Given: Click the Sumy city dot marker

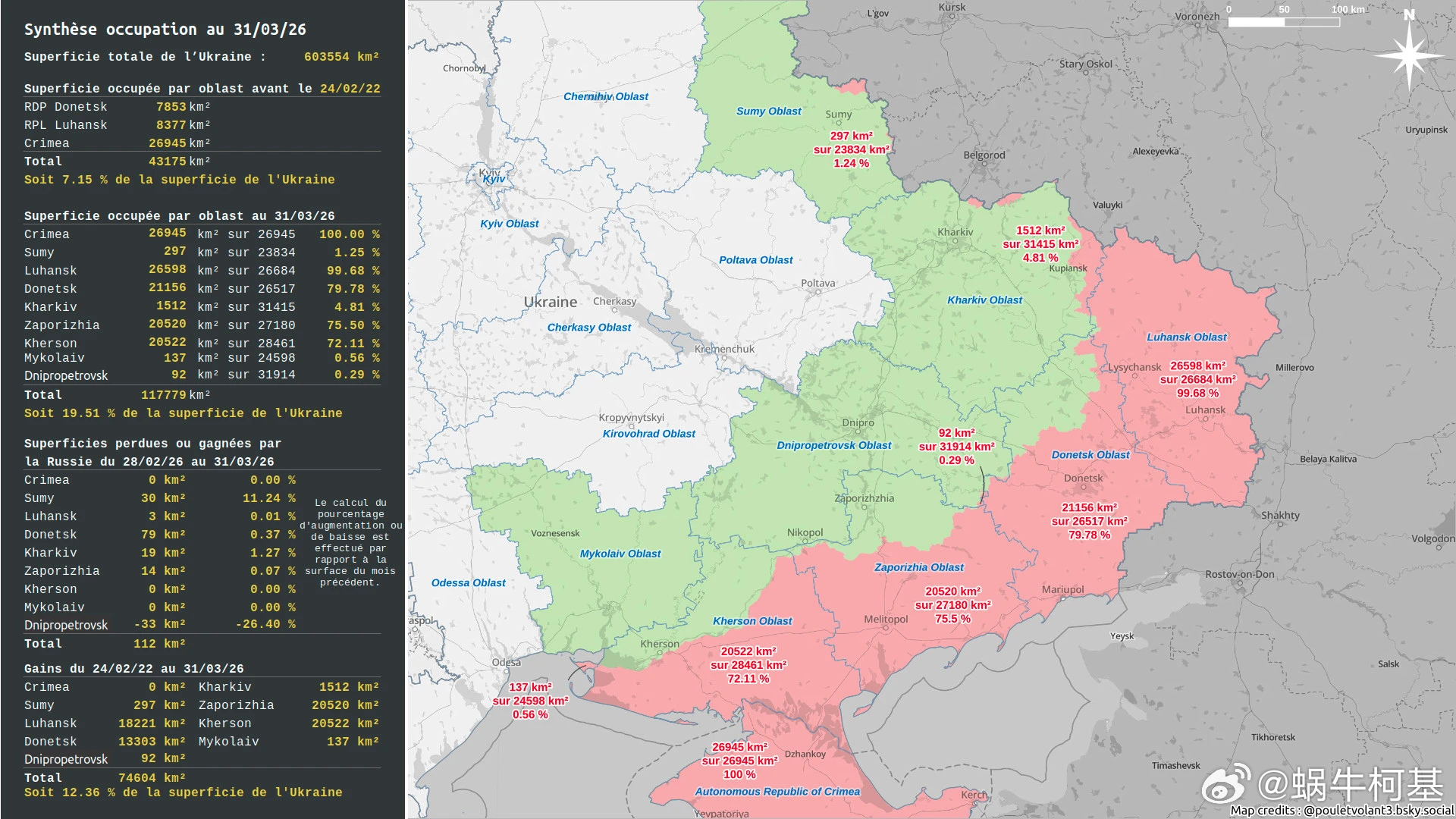Looking at the screenshot, I should click(839, 124).
